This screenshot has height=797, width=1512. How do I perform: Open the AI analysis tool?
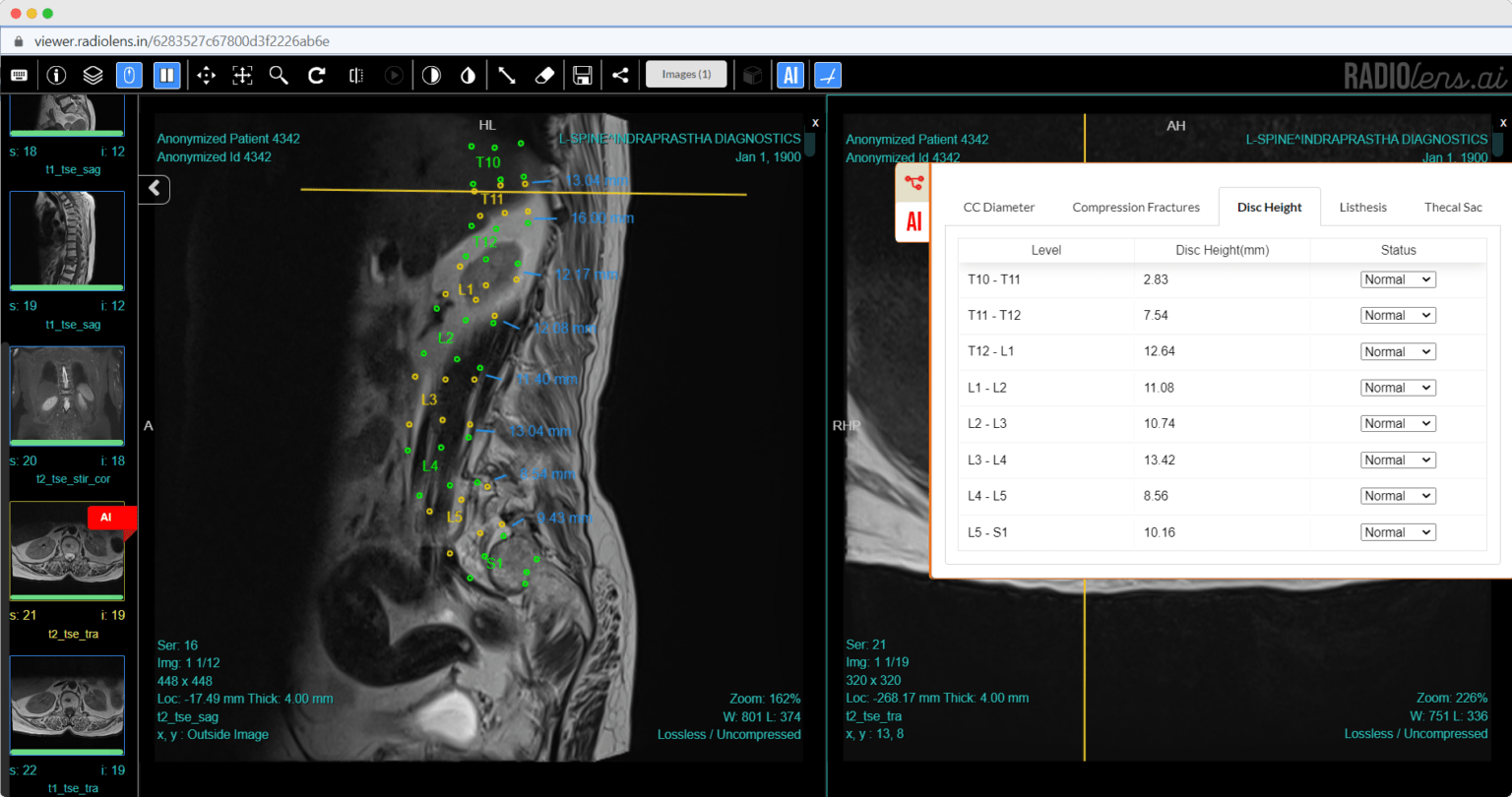(789, 75)
